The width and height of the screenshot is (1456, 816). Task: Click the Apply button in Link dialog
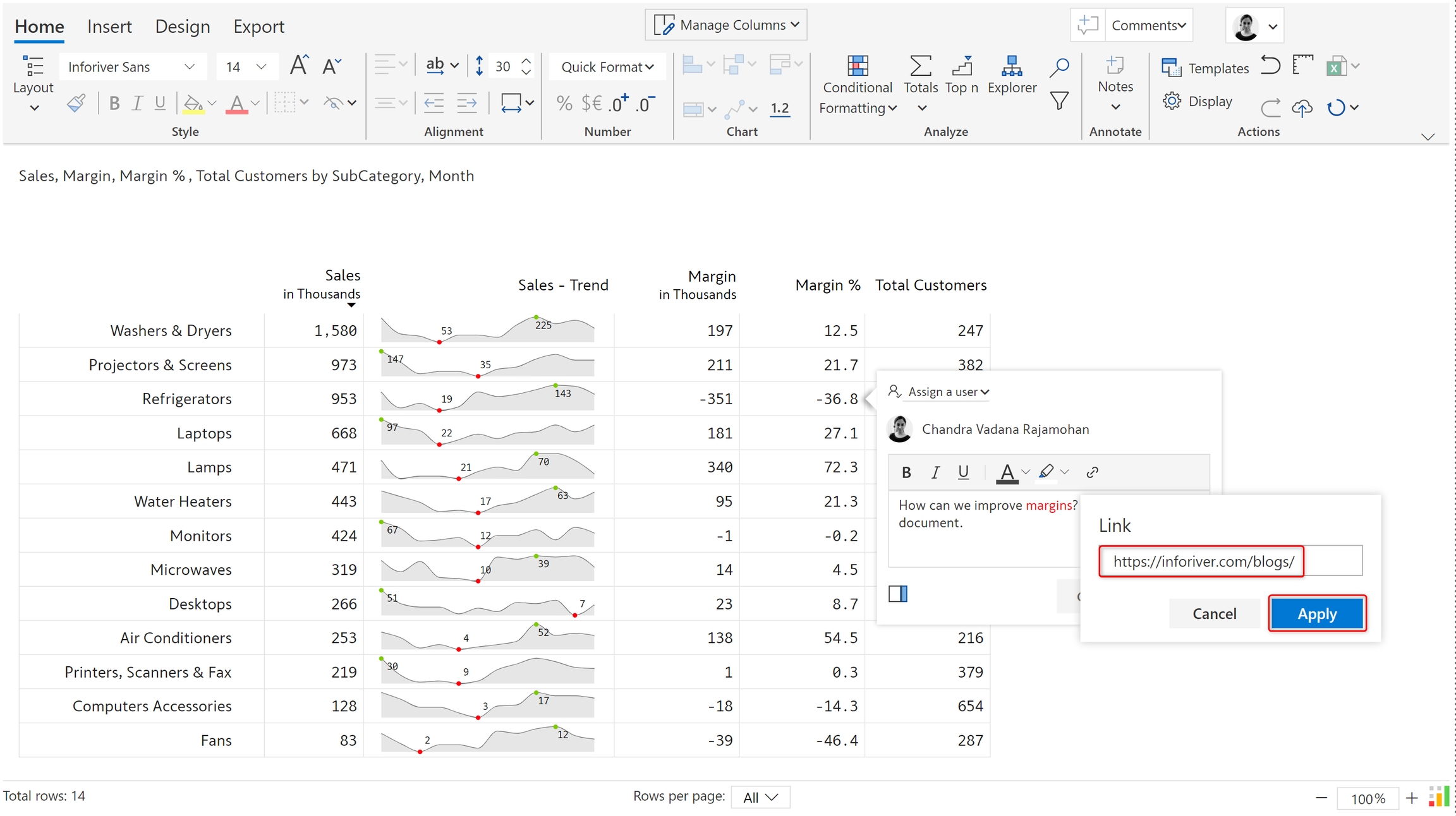tap(1316, 613)
